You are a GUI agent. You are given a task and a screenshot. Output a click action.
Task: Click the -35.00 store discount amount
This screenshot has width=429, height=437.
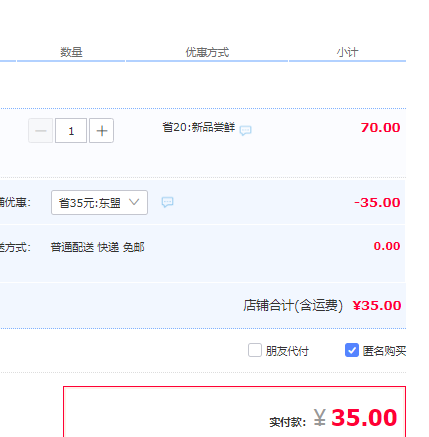pyautogui.click(x=377, y=203)
